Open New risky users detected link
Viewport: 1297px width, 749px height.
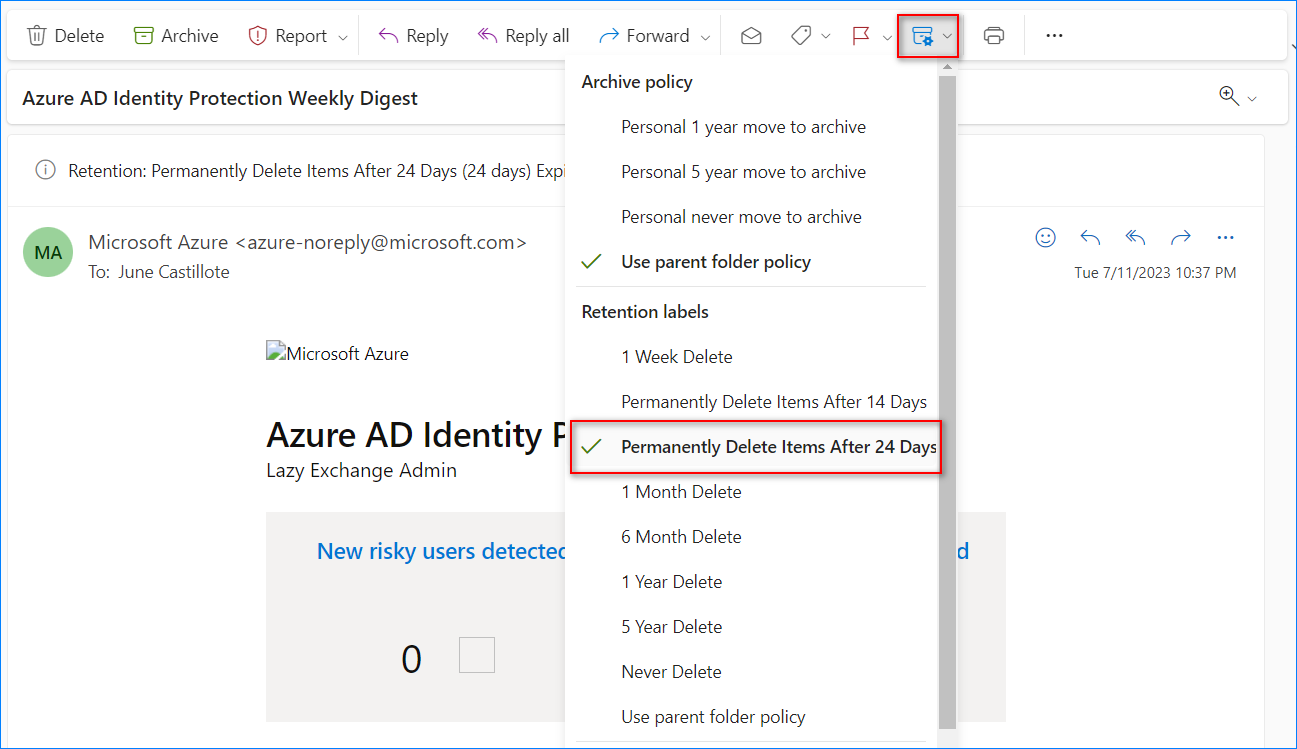441,551
